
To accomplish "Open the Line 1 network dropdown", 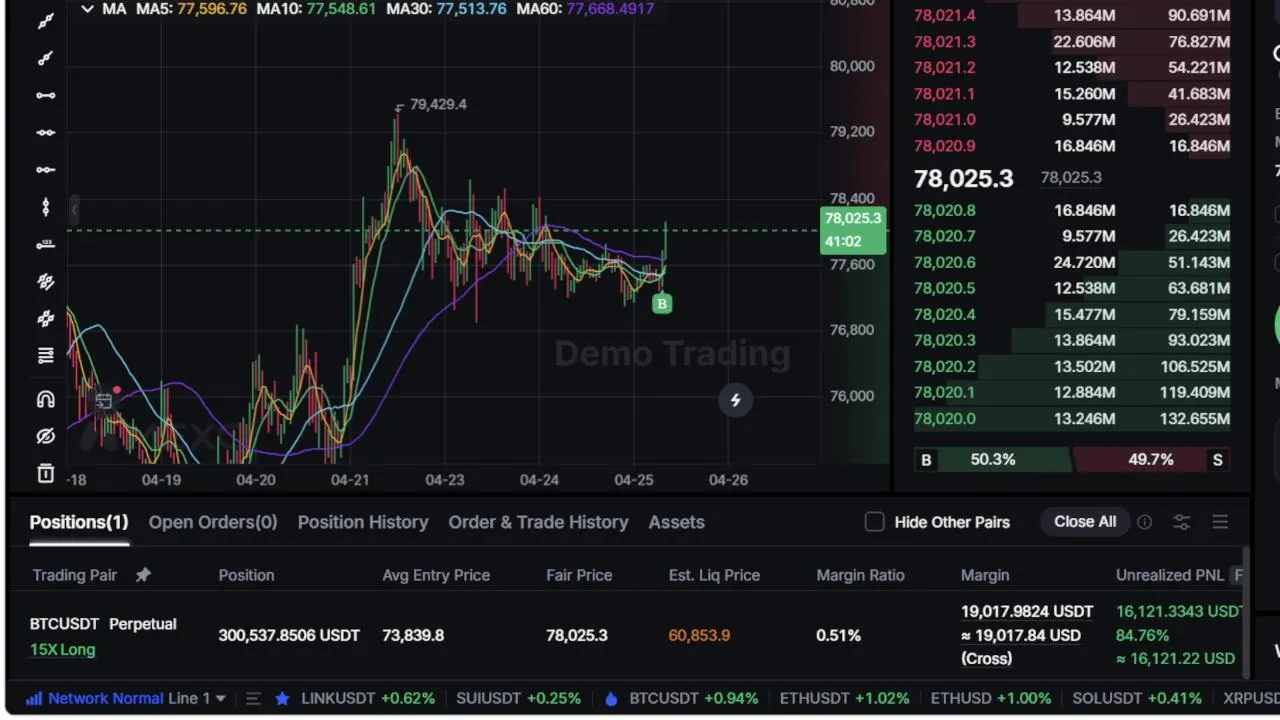I will [x=197, y=698].
